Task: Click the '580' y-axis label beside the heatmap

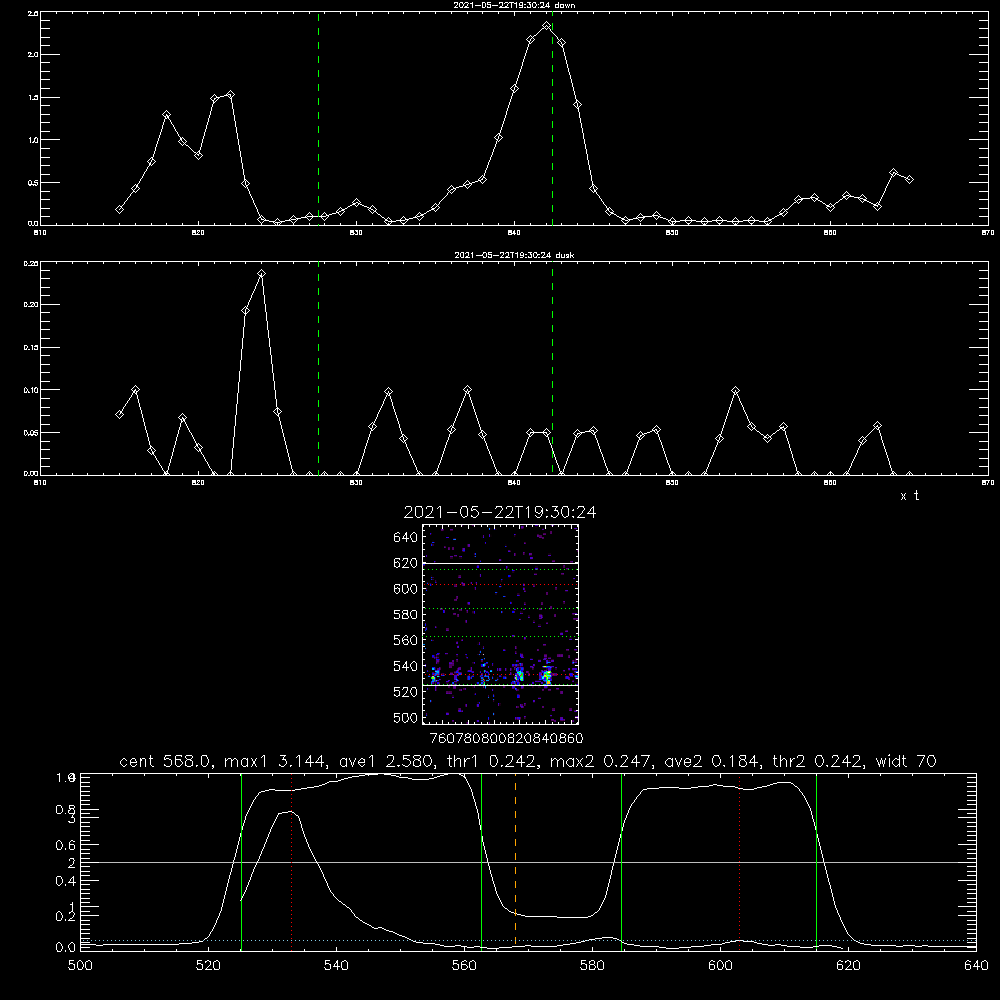Action: (x=406, y=615)
